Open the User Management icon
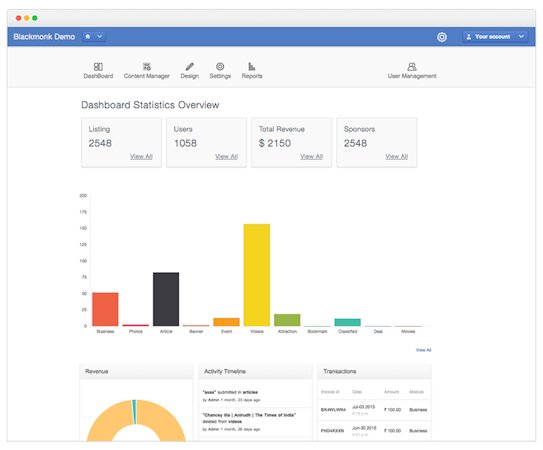This screenshot has width=543, height=450. point(412,66)
